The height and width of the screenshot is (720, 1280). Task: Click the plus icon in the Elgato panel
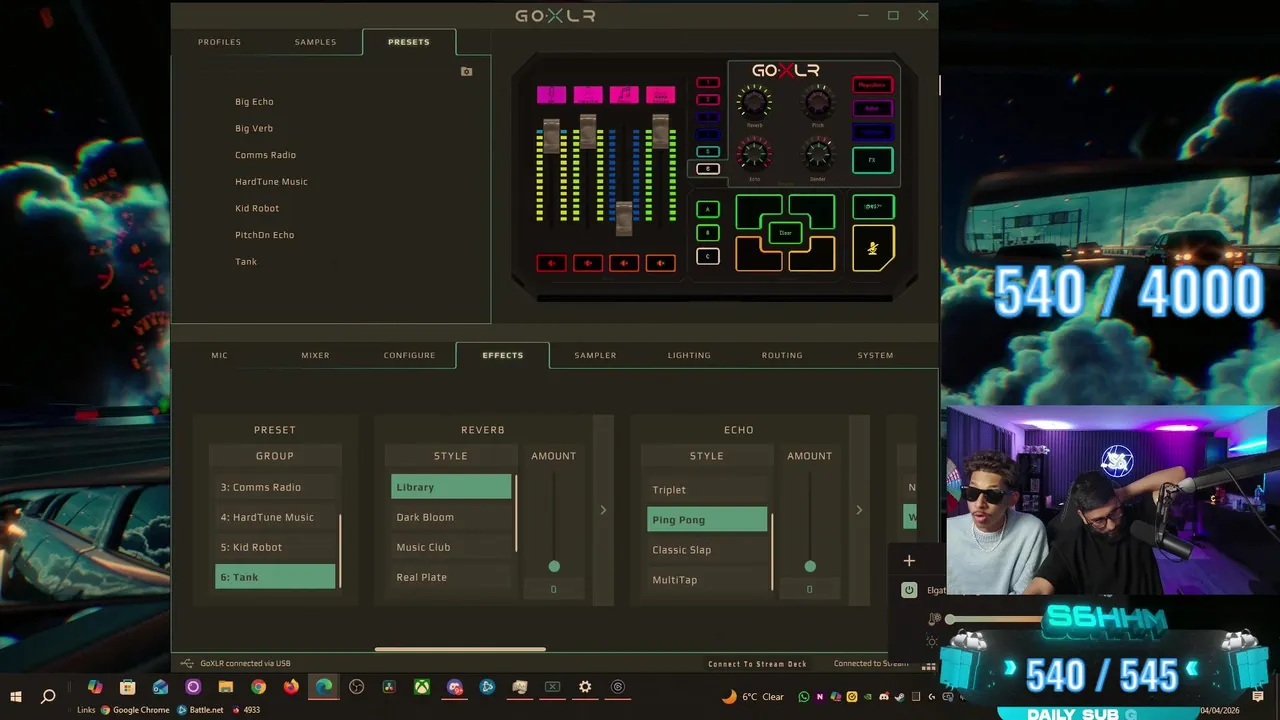(909, 561)
